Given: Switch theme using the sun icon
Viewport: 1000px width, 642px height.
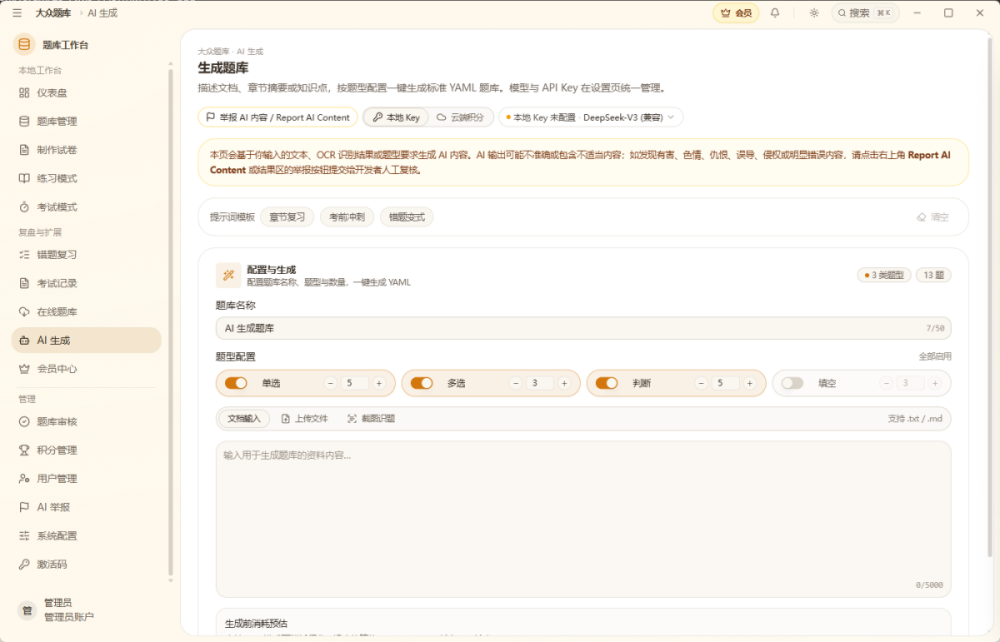Looking at the screenshot, I should (x=814, y=13).
